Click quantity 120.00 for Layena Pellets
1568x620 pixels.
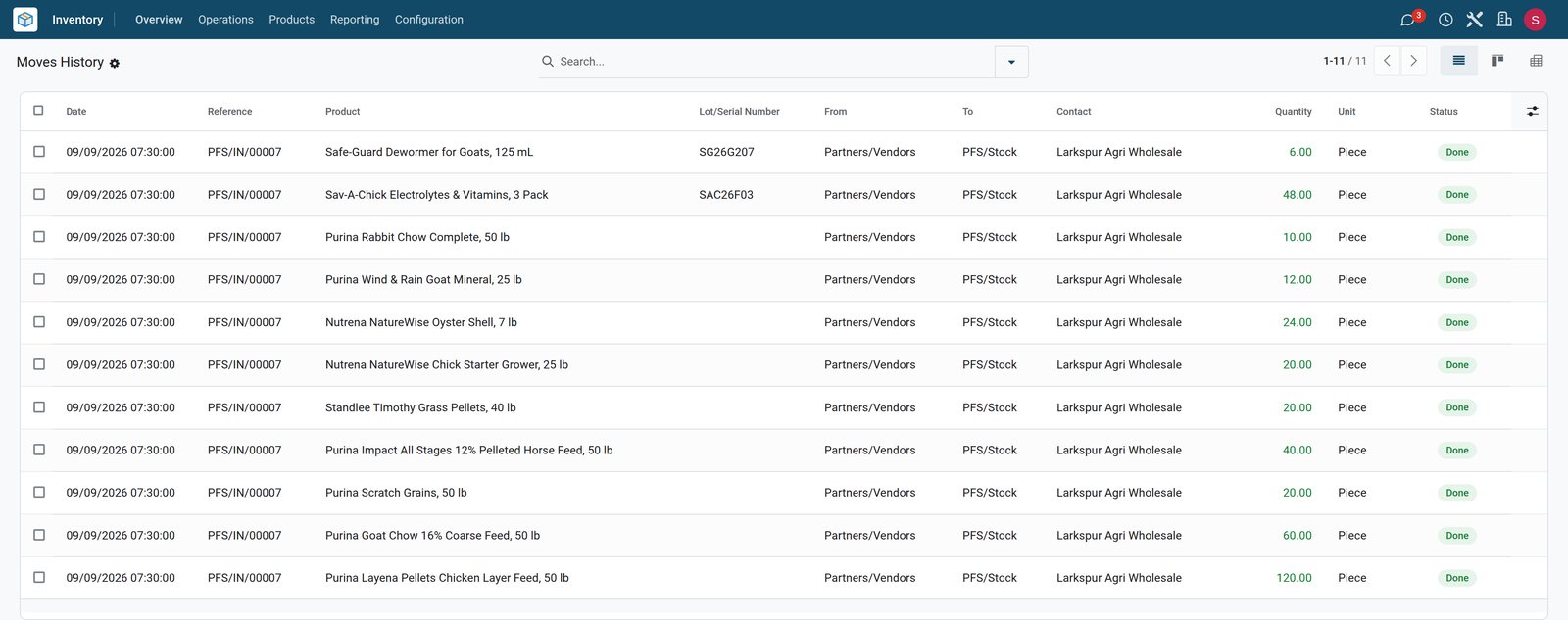[1294, 578]
